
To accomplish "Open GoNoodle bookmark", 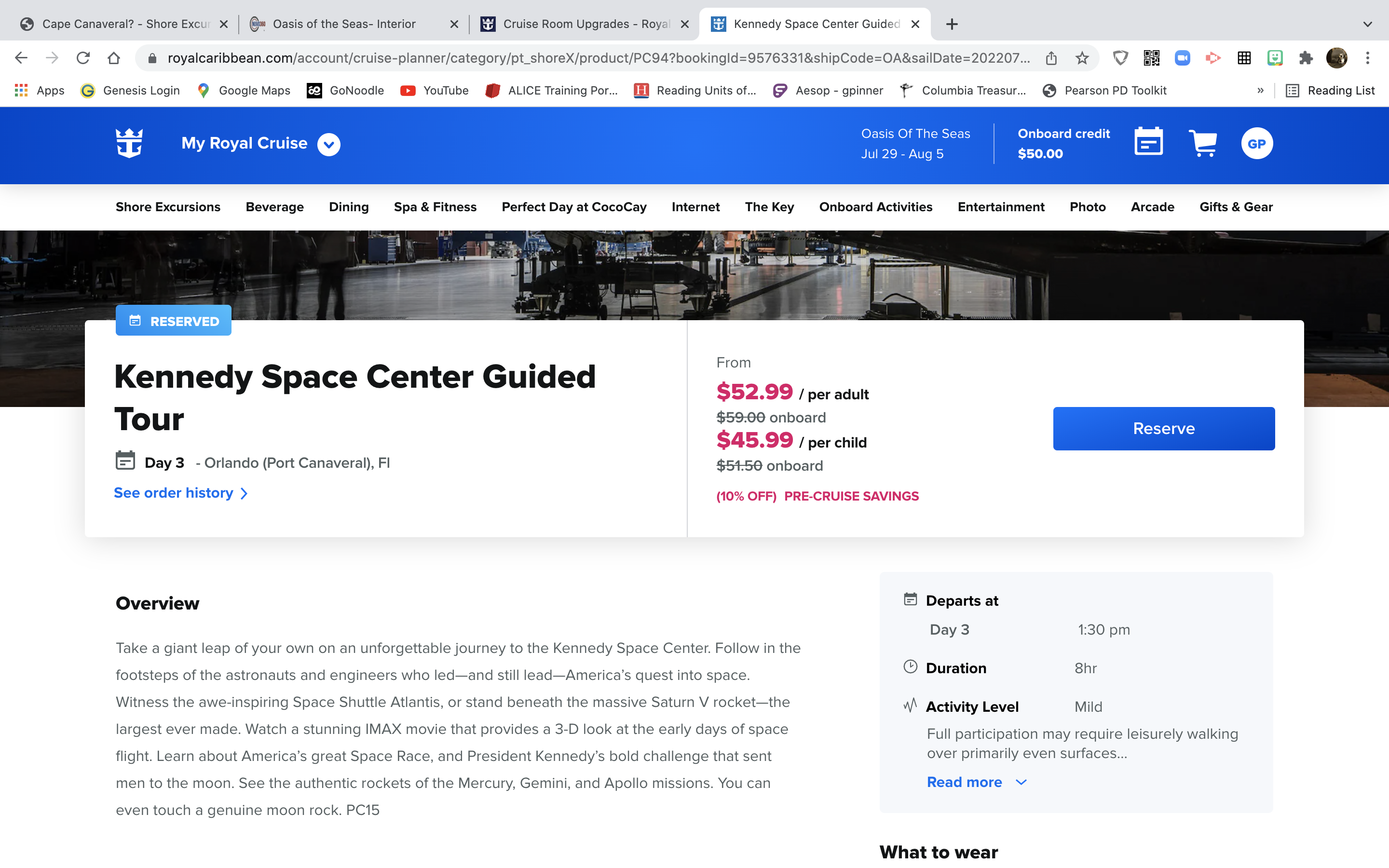I will tap(345, 91).
